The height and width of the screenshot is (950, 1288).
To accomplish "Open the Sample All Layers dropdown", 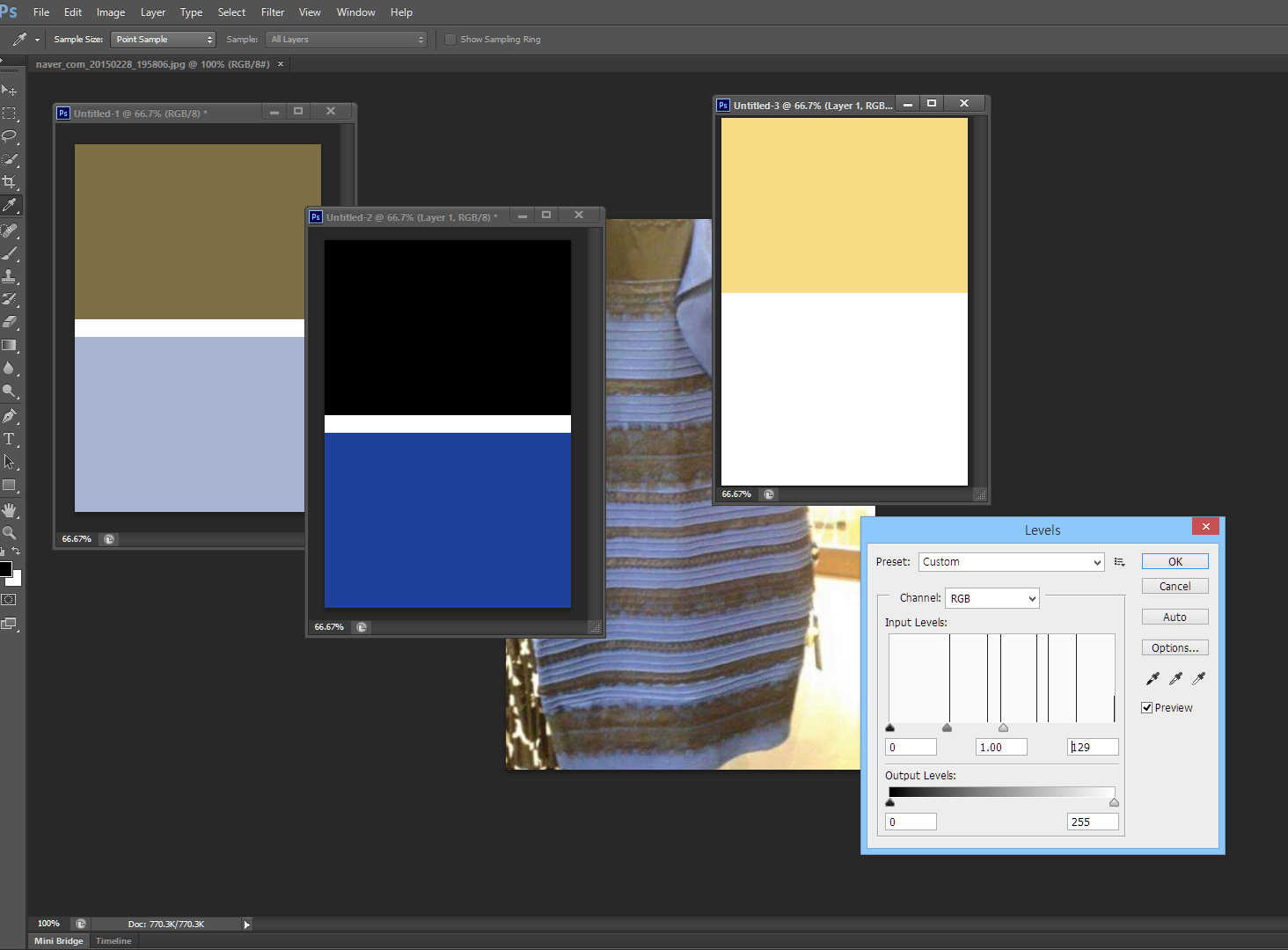I will (346, 40).
